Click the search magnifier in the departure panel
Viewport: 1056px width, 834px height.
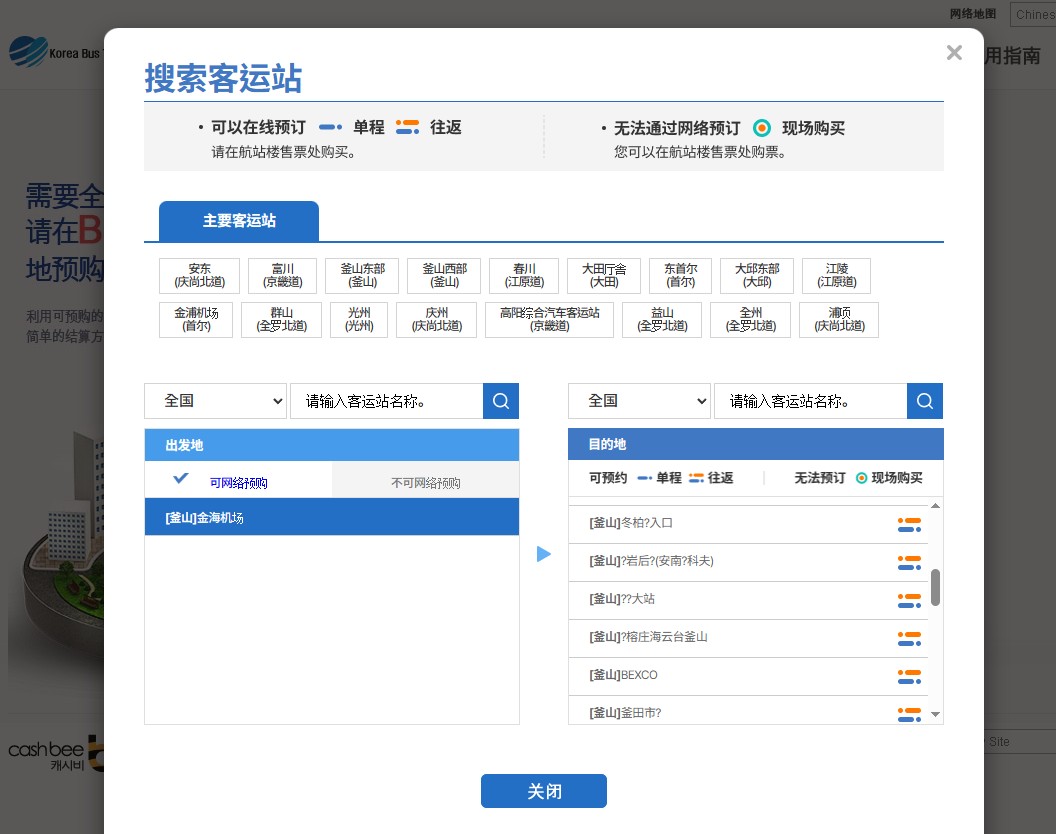point(501,400)
